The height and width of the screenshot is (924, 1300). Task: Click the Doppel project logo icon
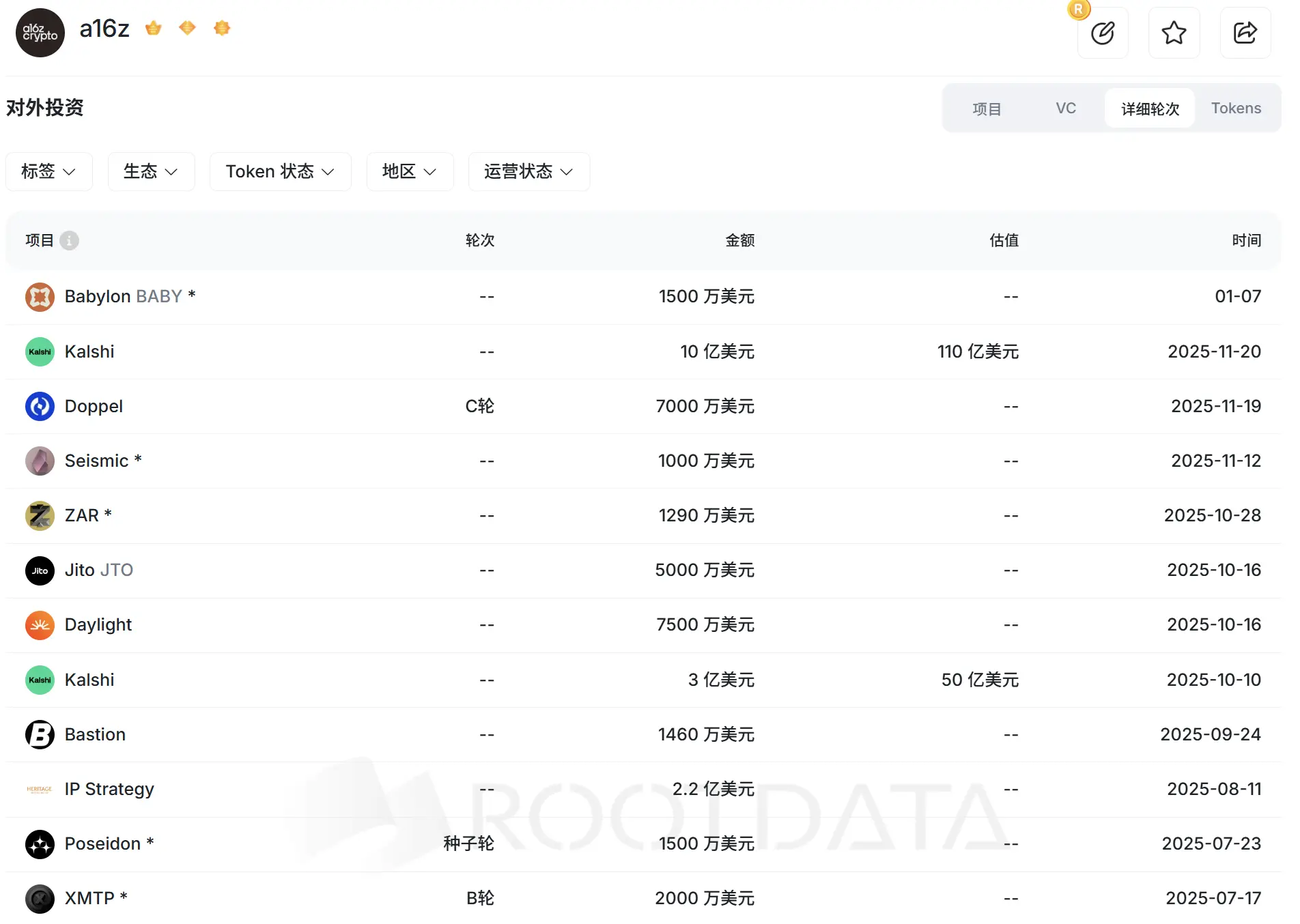click(x=40, y=407)
